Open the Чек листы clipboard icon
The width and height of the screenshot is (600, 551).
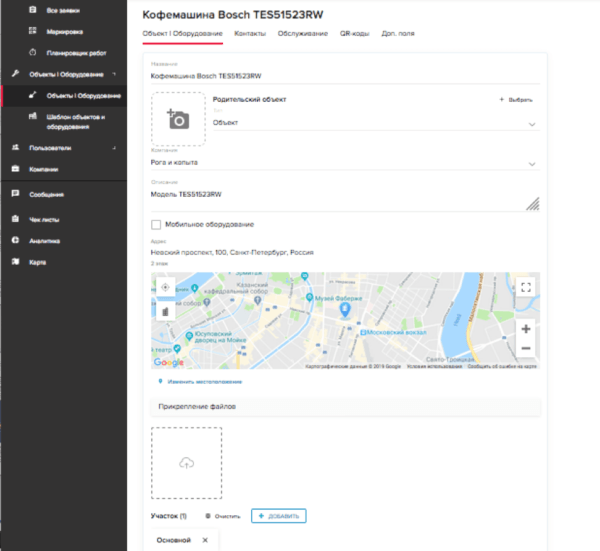coord(15,219)
